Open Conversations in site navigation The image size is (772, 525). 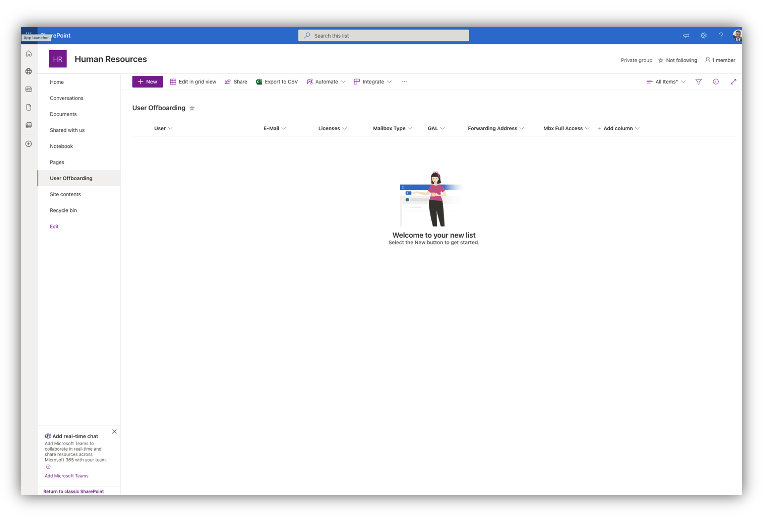(66, 98)
